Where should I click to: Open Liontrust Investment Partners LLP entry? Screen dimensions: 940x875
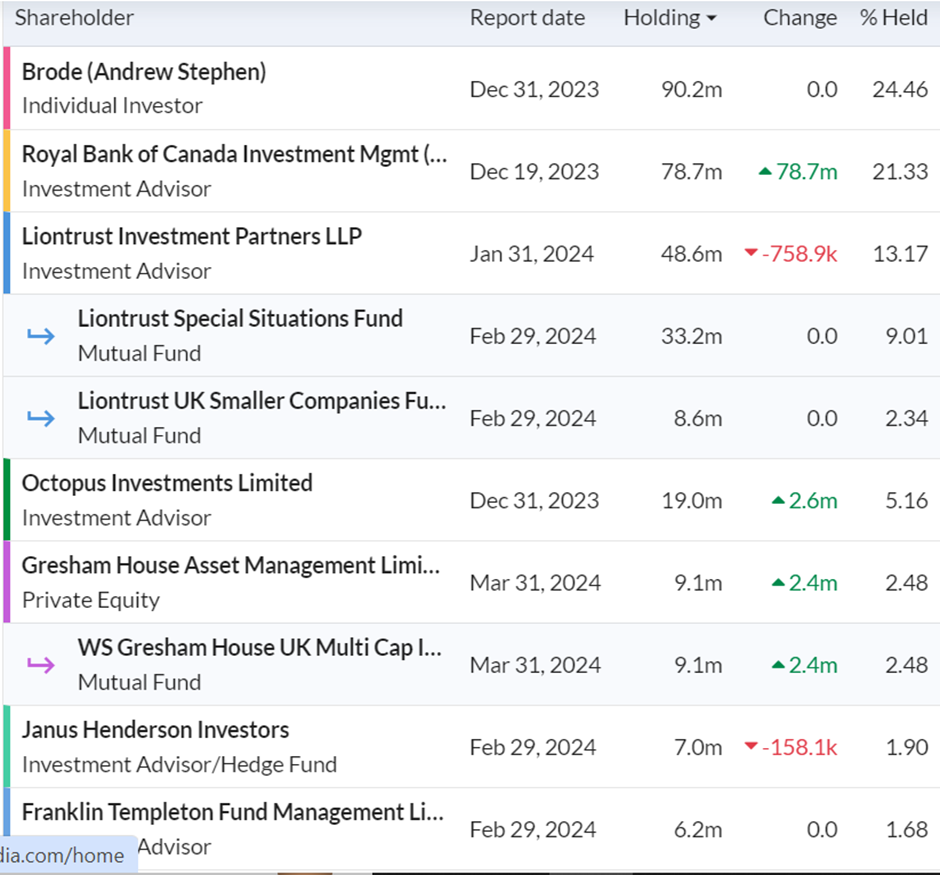(x=192, y=237)
